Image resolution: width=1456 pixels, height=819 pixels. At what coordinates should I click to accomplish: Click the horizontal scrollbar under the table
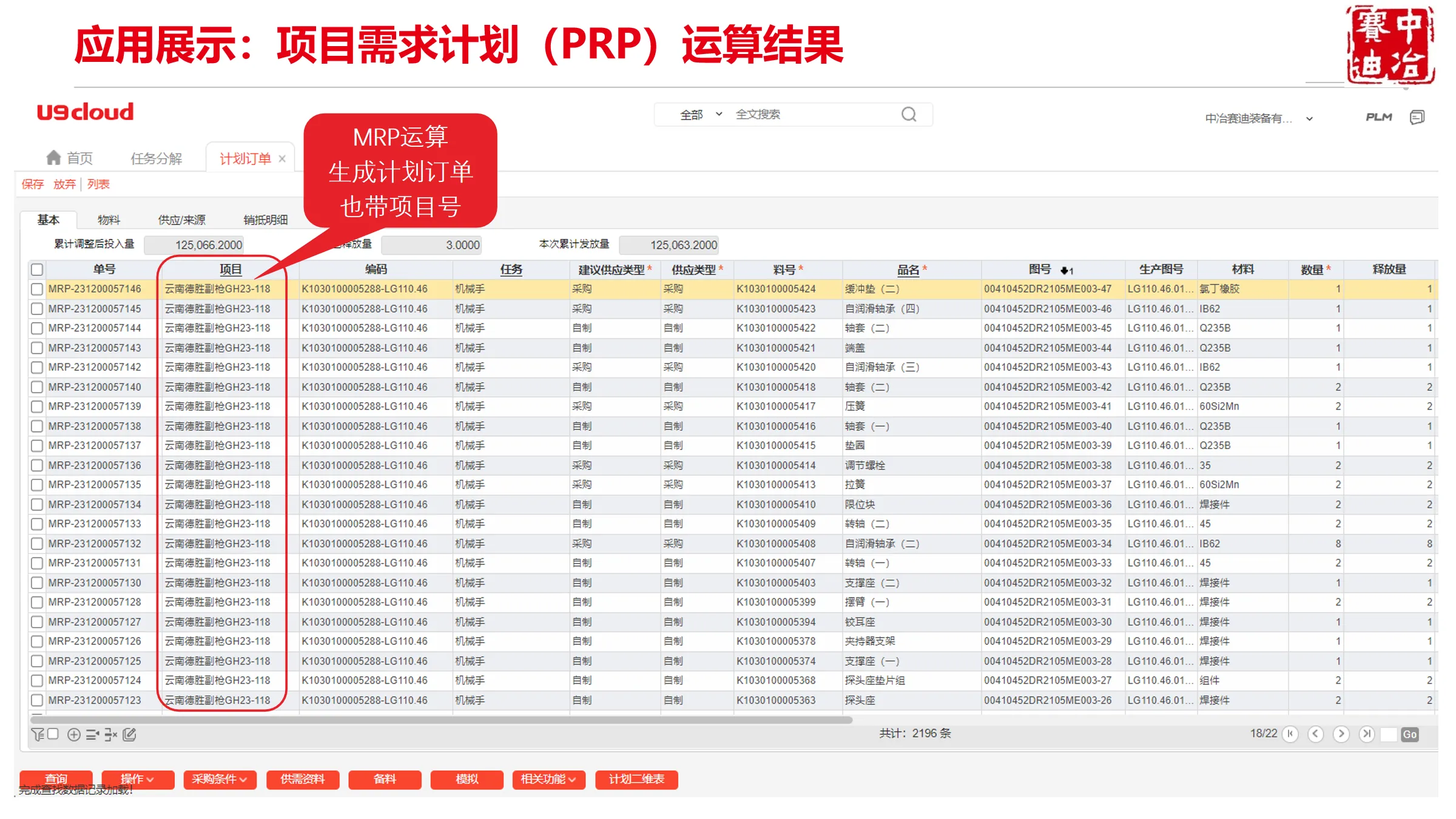[442, 720]
